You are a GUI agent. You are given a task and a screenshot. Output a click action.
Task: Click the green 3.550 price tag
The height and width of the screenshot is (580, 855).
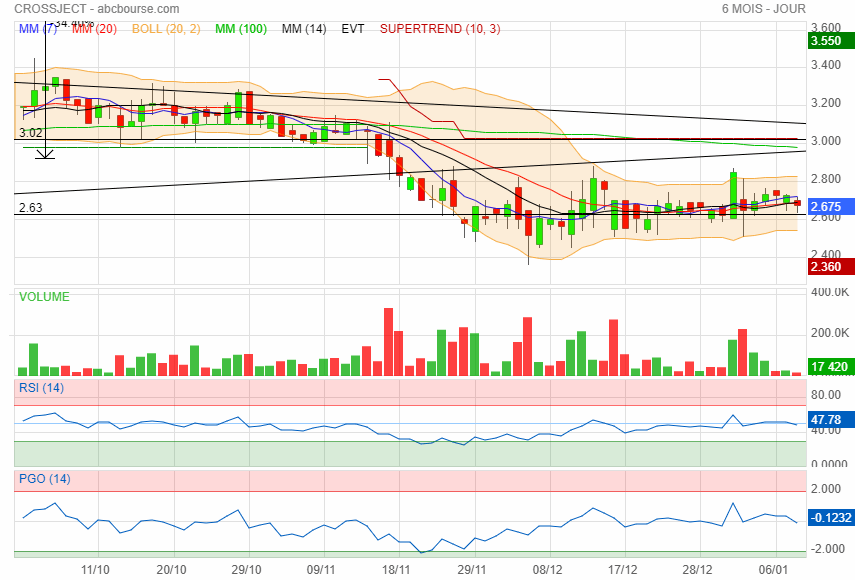tap(830, 41)
